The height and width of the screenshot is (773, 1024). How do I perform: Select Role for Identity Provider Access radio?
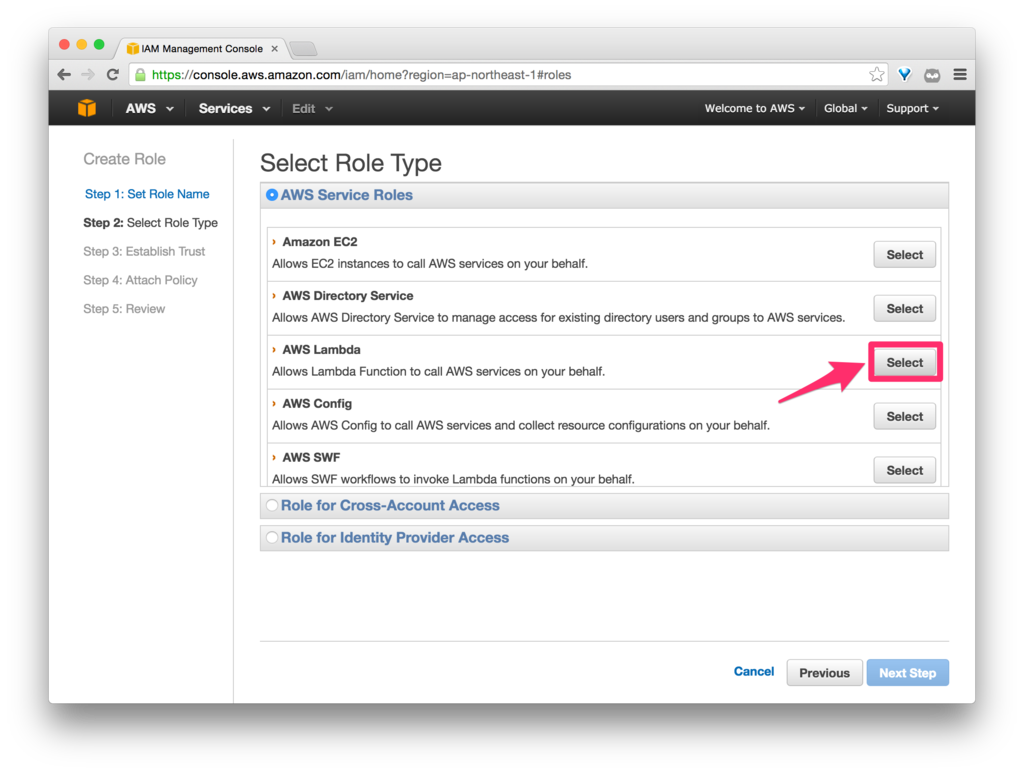click(x=272, y=537)
